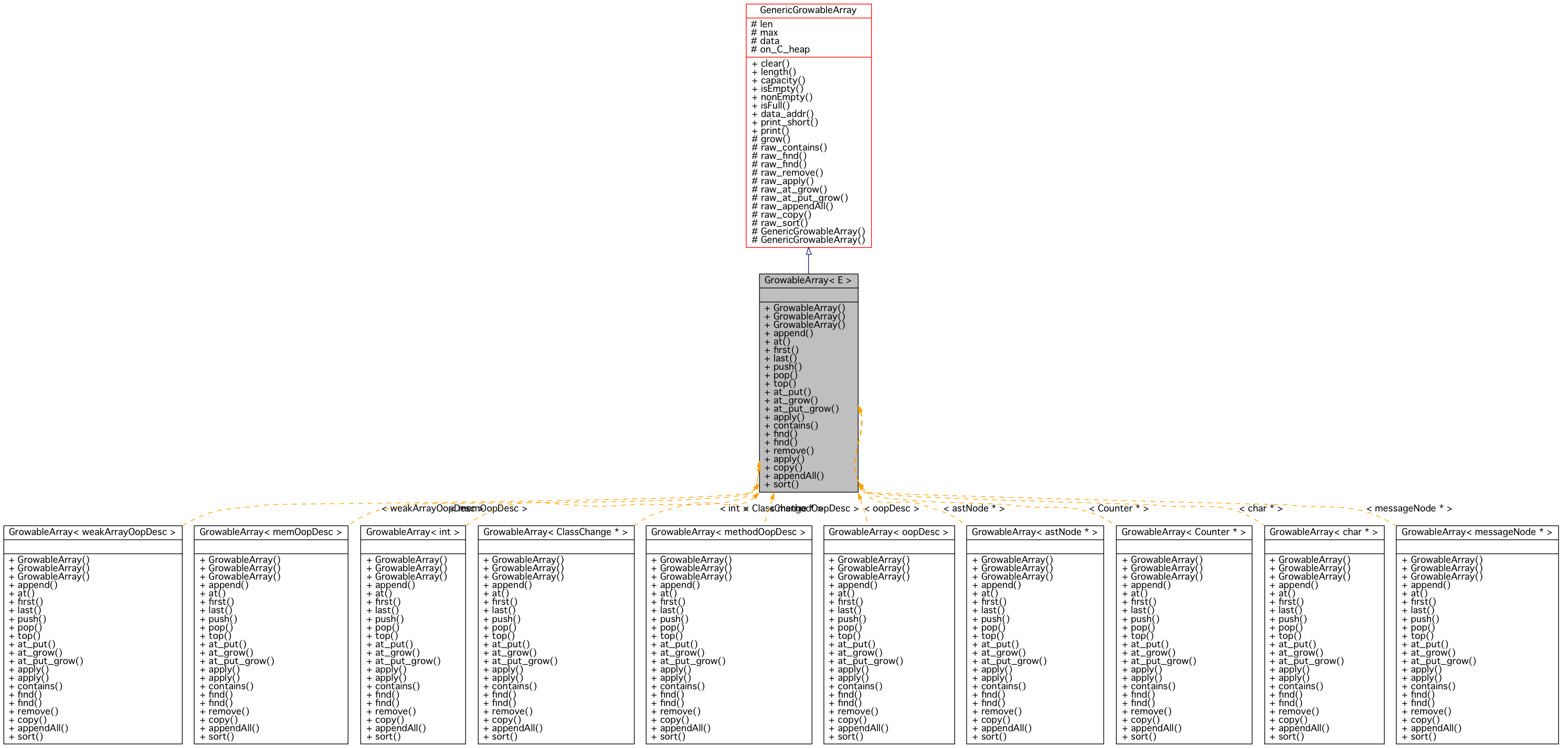
Task: Open GrowableArray< int > node title
Action: click(x=412, y=532)
